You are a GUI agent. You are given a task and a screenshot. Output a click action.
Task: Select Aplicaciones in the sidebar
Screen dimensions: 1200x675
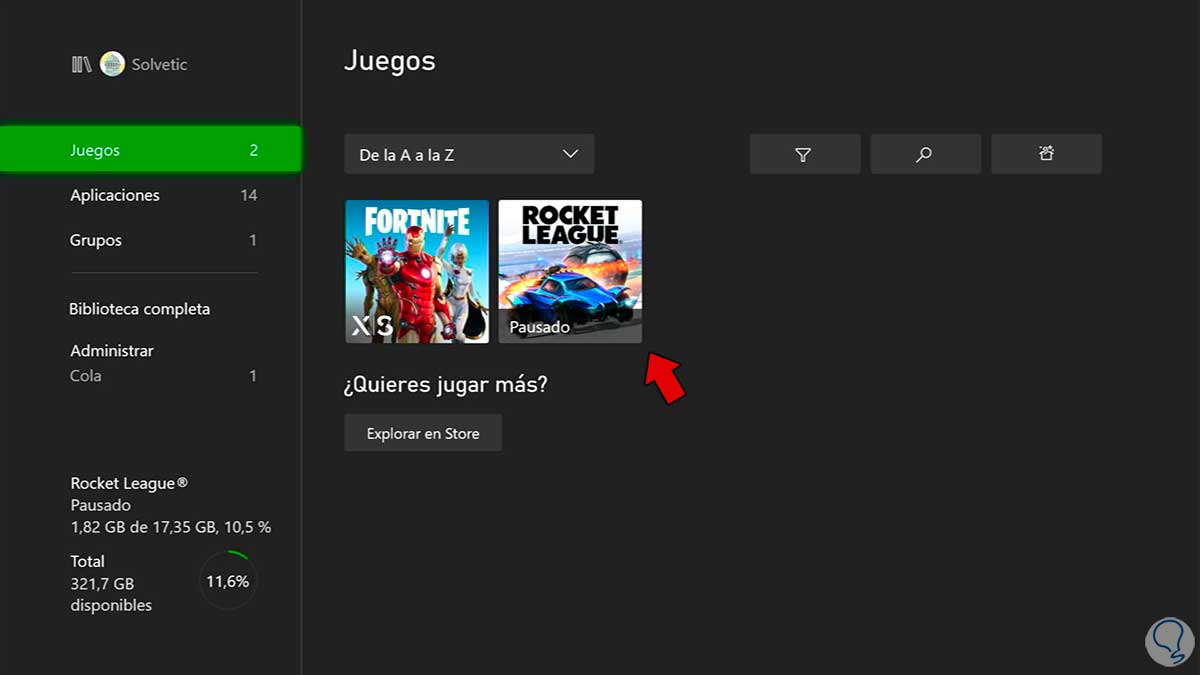pos(164,195)
